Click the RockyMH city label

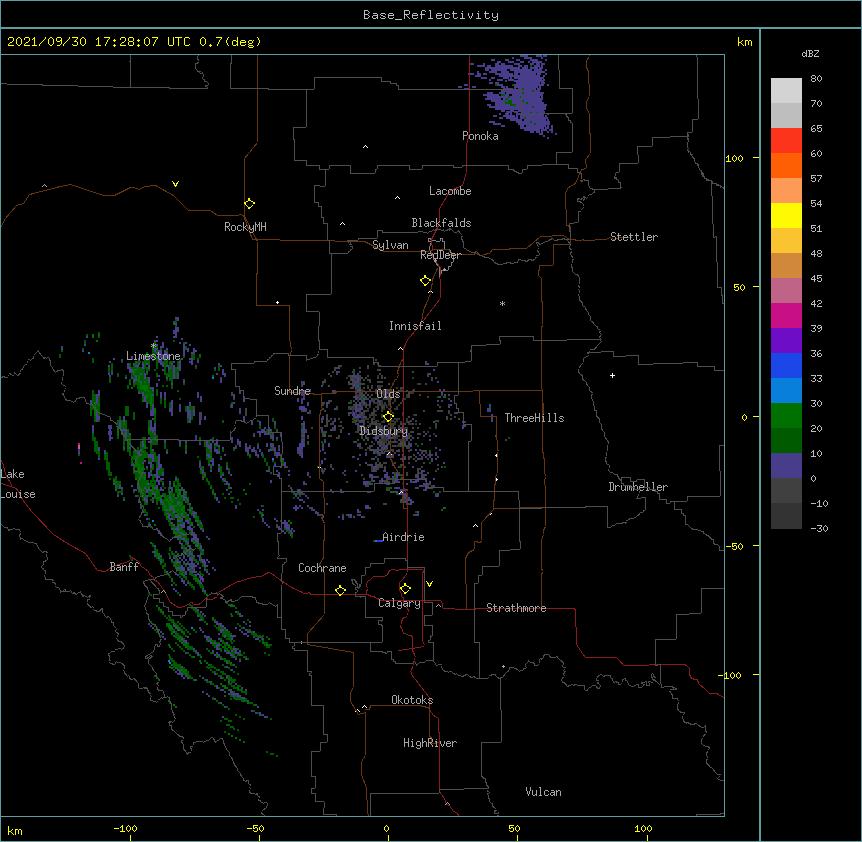245,227
